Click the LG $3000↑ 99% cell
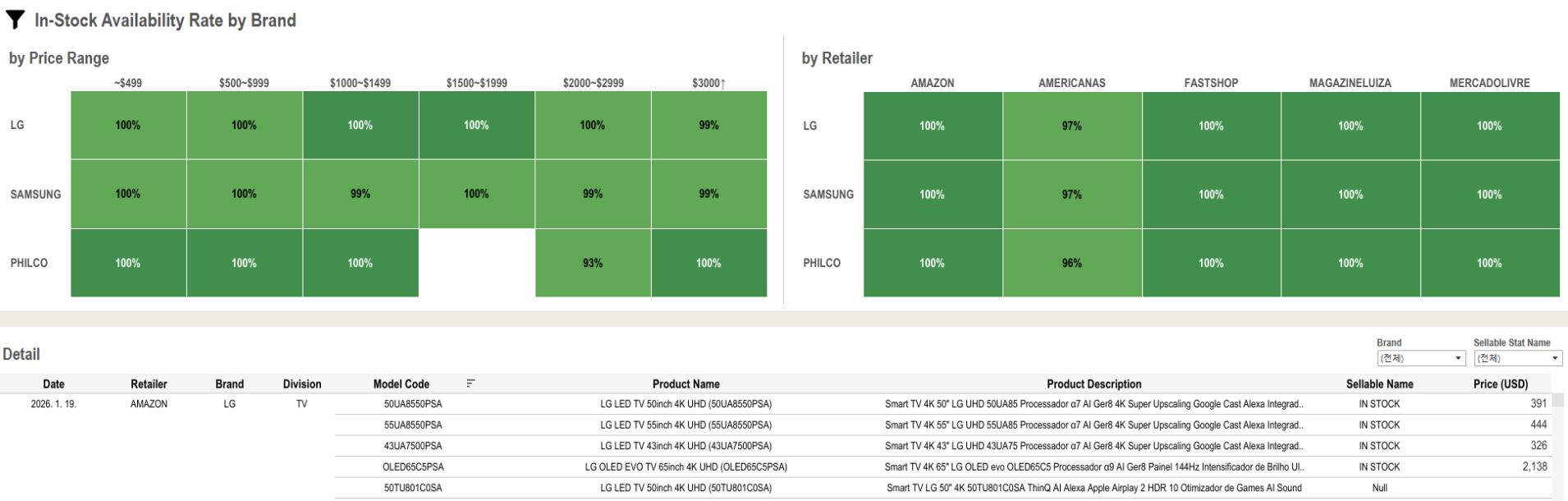Screen dimensions: 1568x501 coord(708,125)
